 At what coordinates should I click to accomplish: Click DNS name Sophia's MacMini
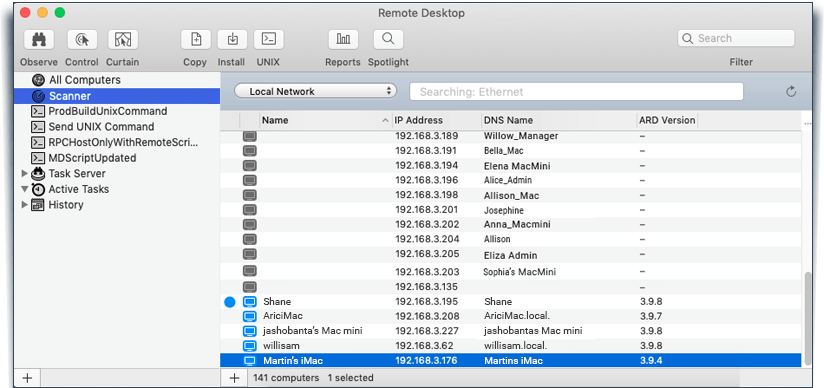520,272
